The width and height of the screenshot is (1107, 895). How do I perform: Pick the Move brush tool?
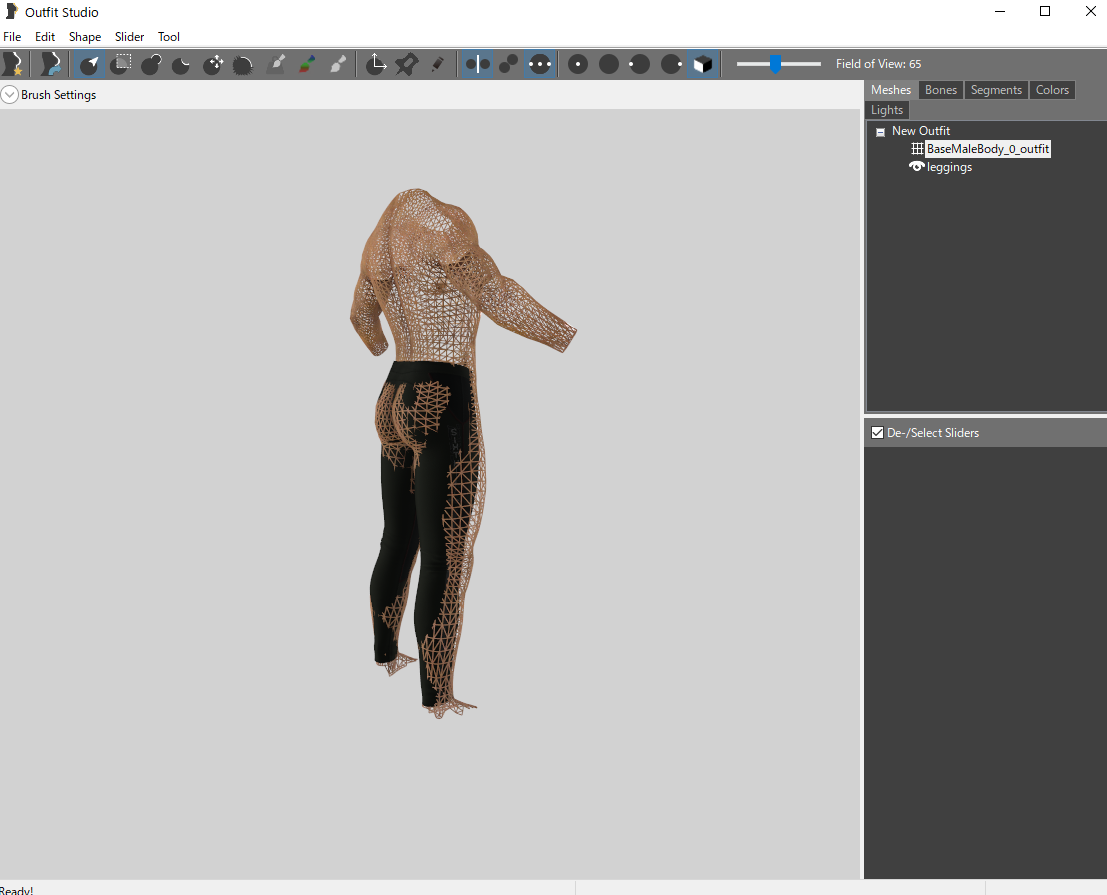(213, 64)
